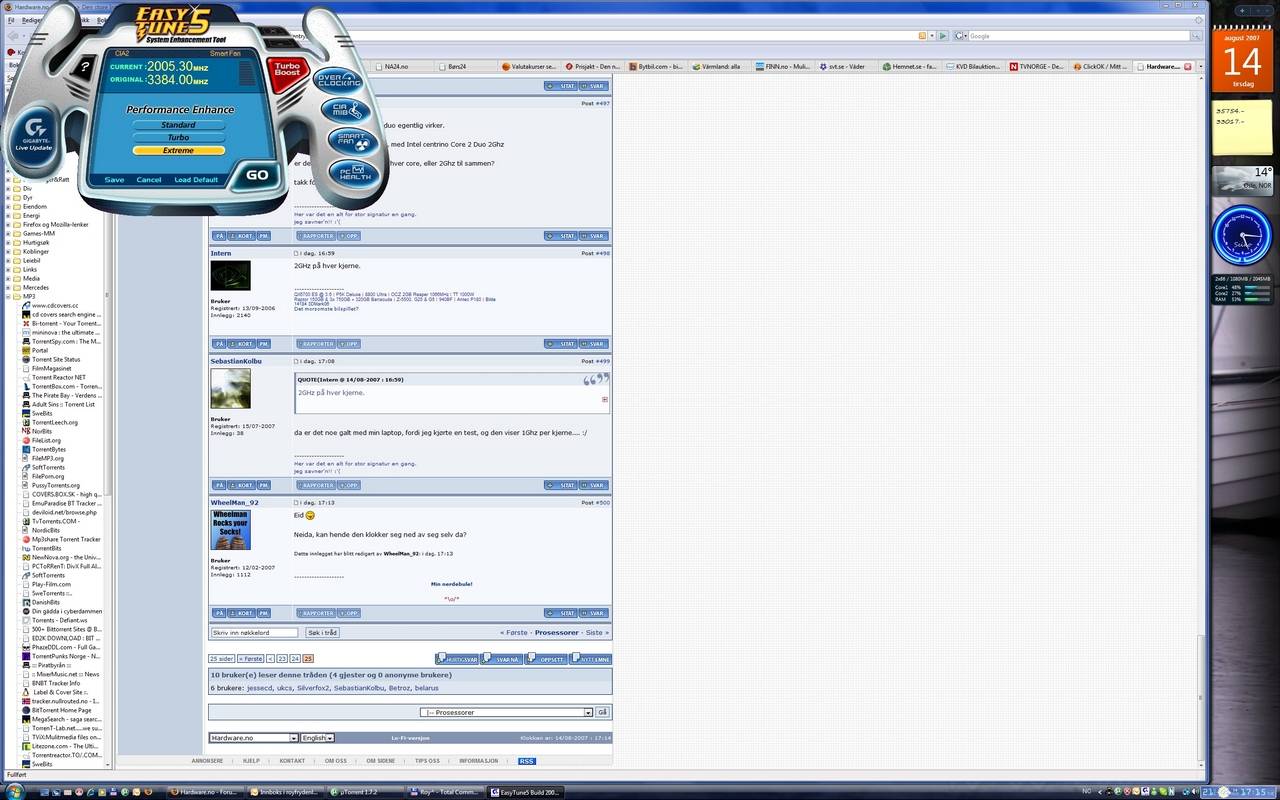Open mininova bookmark in sidebar

62,332
